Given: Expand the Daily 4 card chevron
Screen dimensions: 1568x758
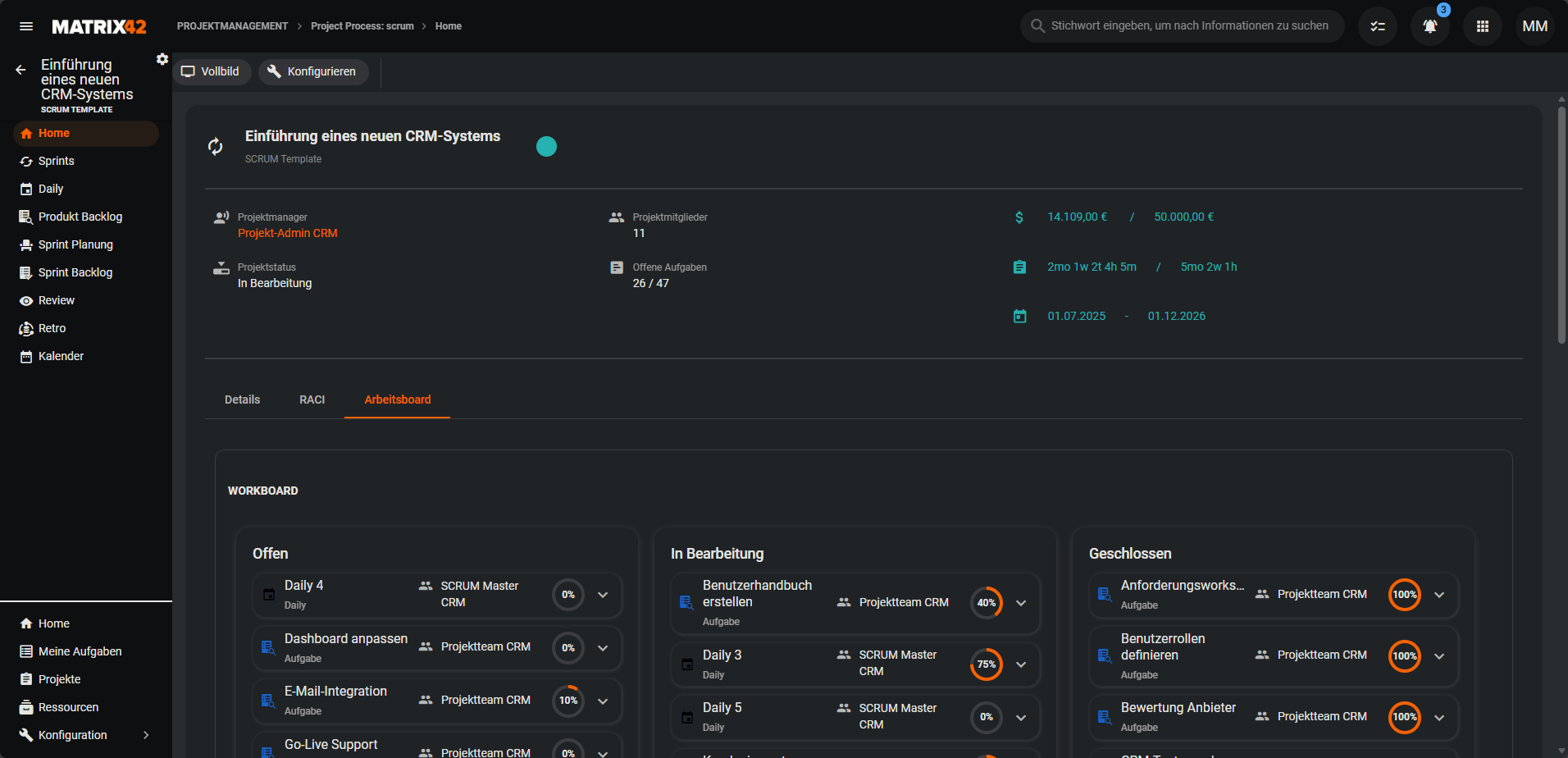Looking at the screenshot, I should click(x=603, y=595).
